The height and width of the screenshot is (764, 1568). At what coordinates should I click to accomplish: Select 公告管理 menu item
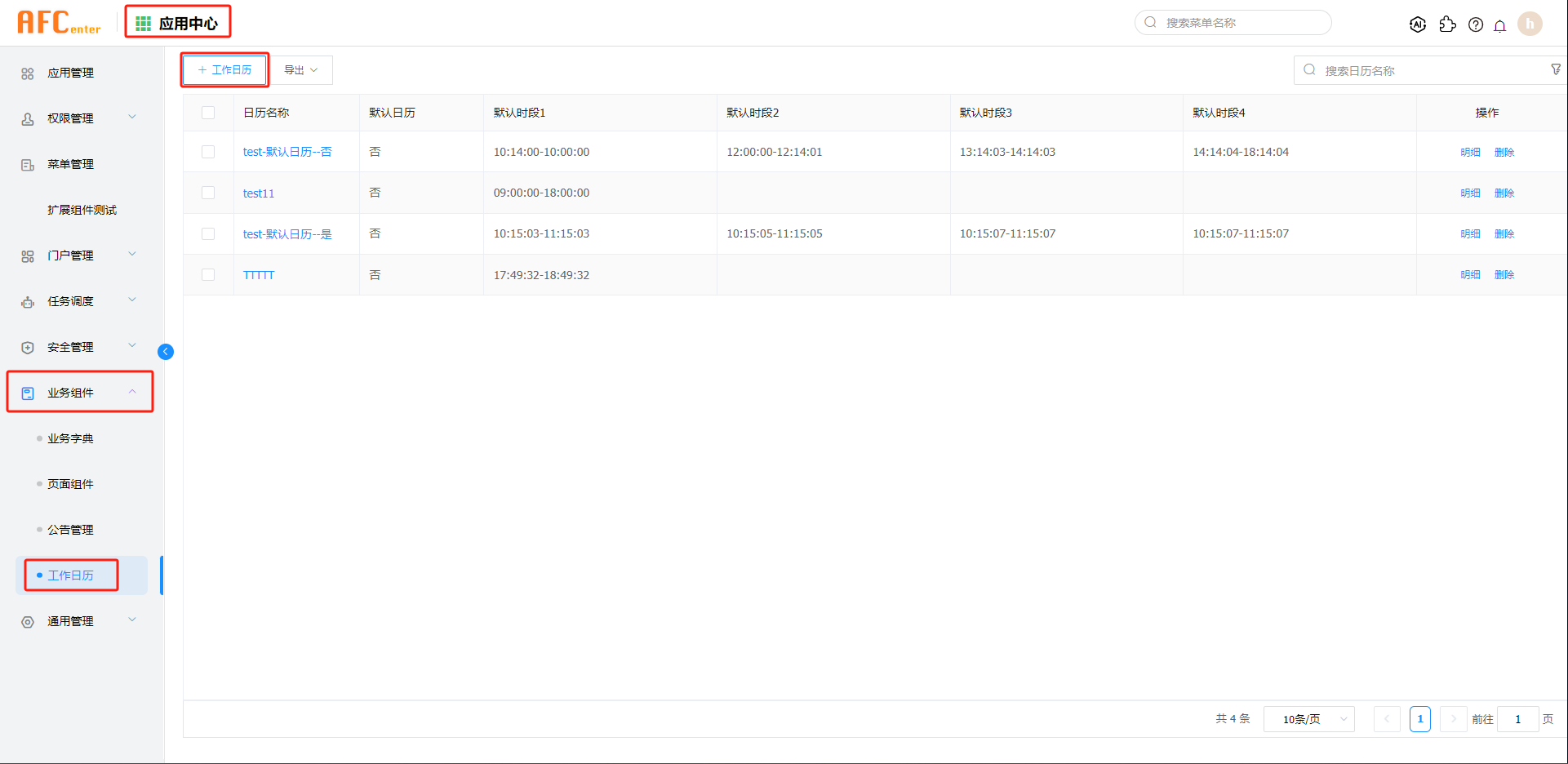(70, 530)
